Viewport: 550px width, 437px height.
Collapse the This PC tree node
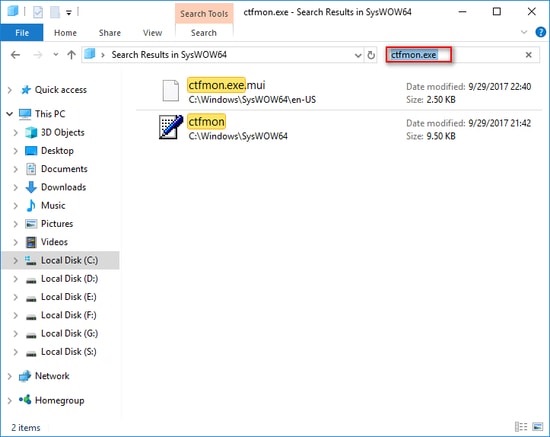tap(9, 114)
